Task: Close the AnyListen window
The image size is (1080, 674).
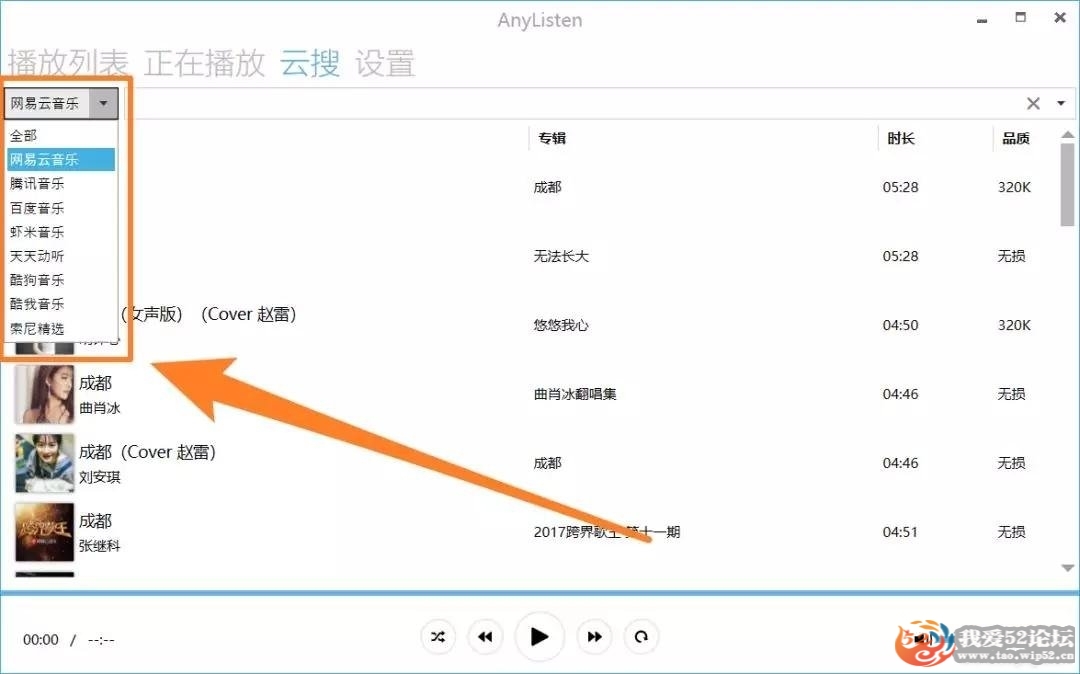Action: pyautogui.click(x=1060, y=18)
